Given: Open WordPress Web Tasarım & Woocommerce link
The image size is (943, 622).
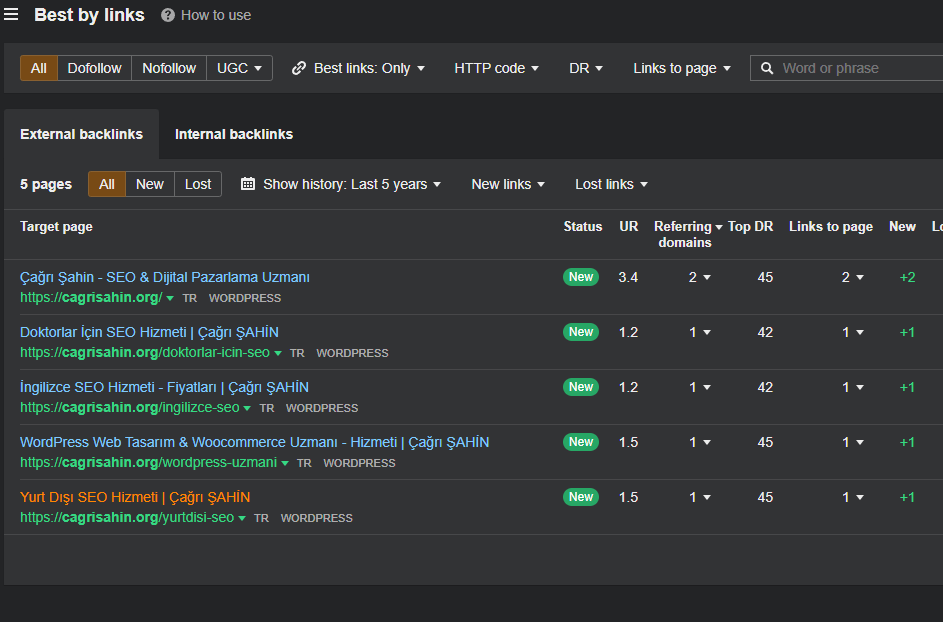Looking at the screenshot, I should (254, 442).
